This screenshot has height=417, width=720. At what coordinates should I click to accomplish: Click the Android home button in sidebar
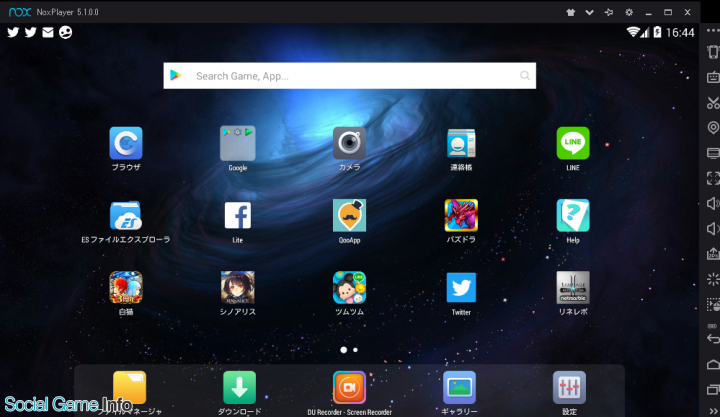[x=713, y=365]
